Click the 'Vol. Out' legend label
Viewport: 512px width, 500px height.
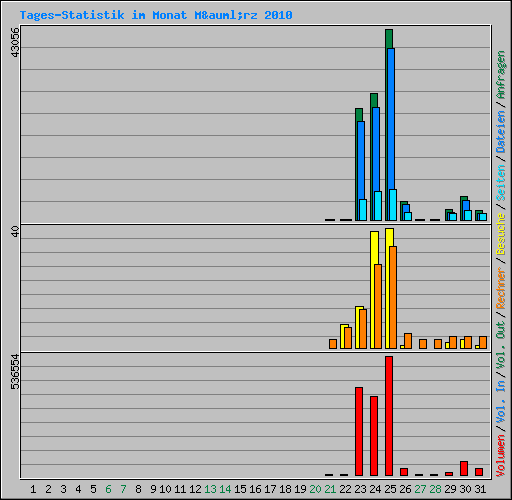pyautogui.click(x=501, y=345)
